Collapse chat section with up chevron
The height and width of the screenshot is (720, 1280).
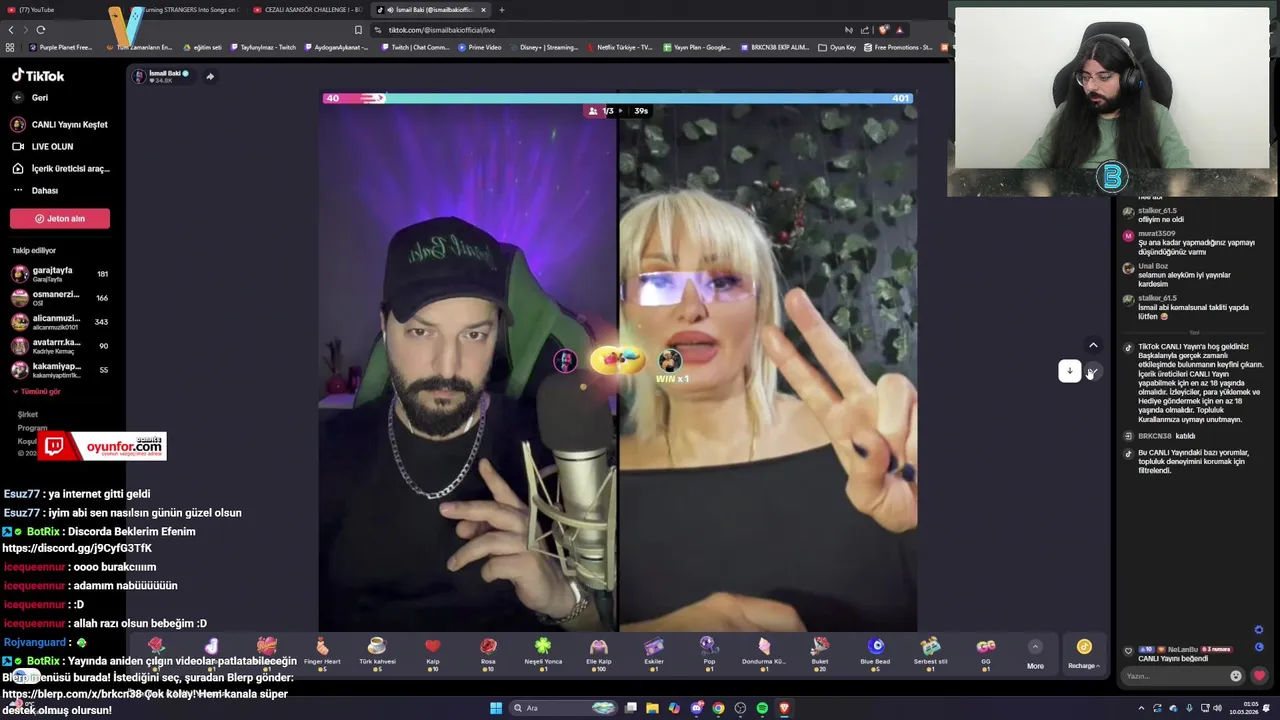click(1093, 345)
